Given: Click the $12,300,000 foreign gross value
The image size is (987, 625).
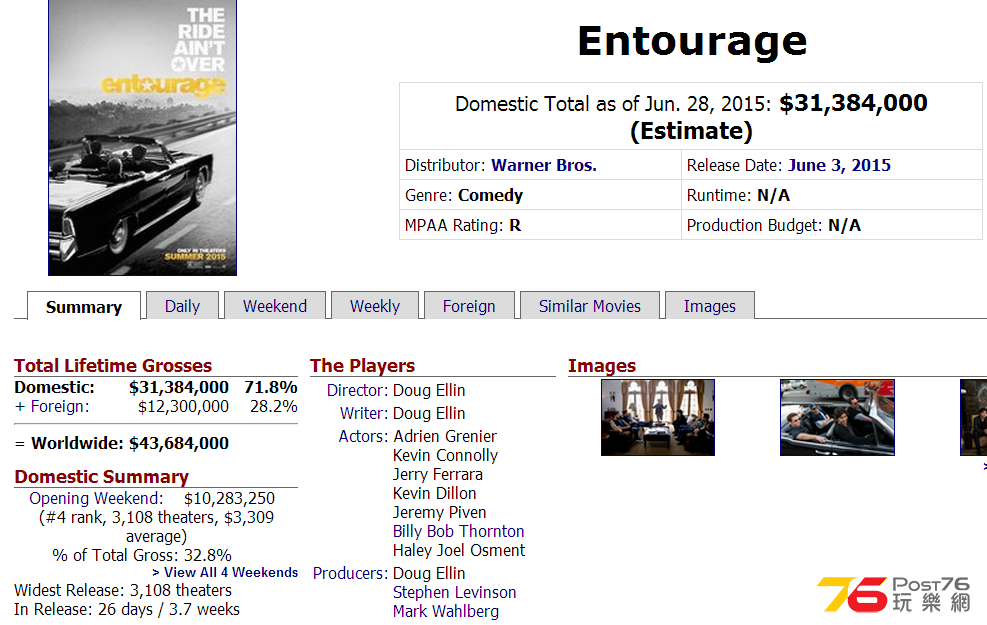Looking at the screenshot, I should [x=183, y=407].
